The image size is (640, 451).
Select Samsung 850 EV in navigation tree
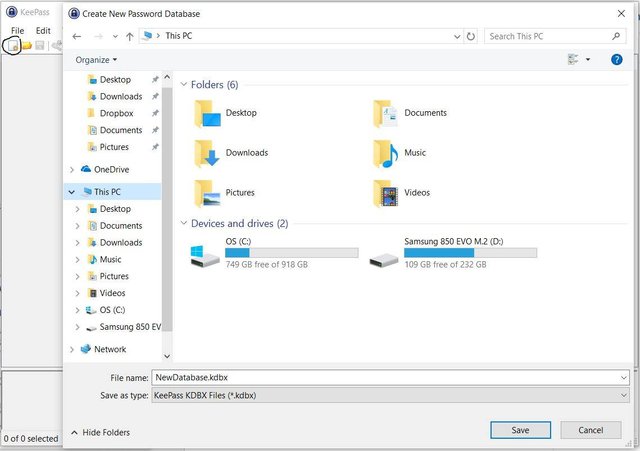point(124,327)
